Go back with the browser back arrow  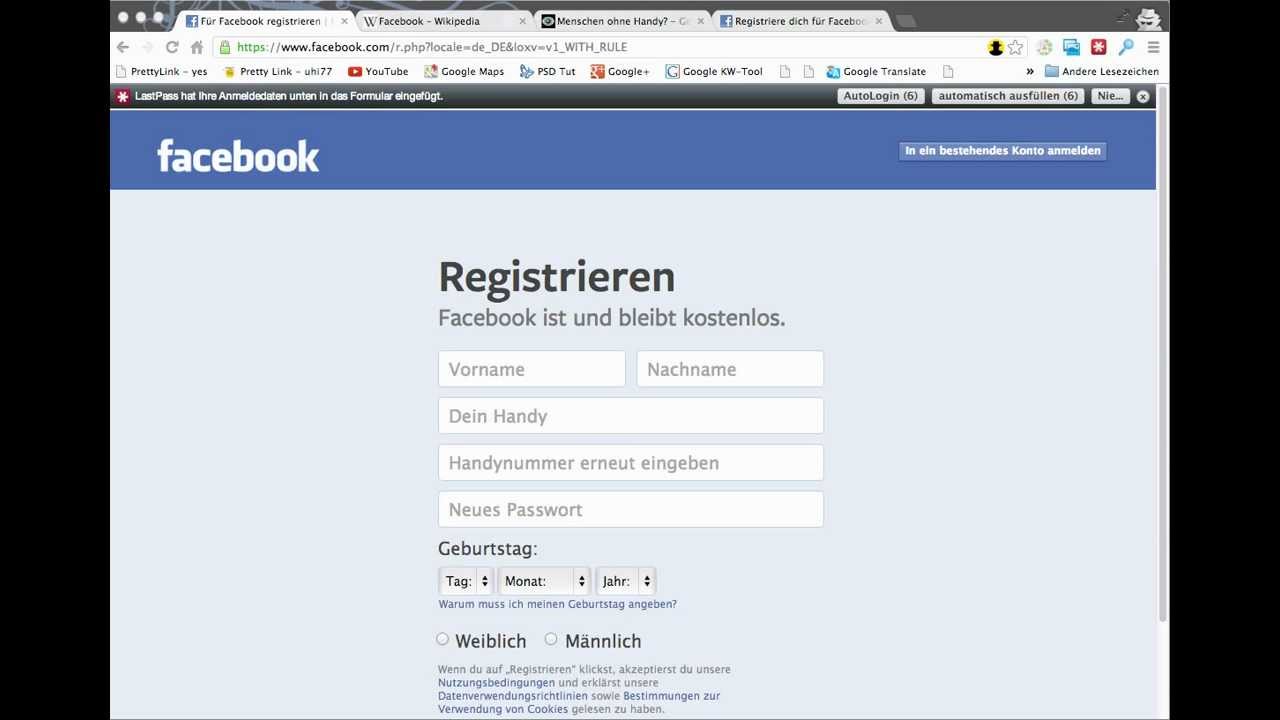click(123, 47)
